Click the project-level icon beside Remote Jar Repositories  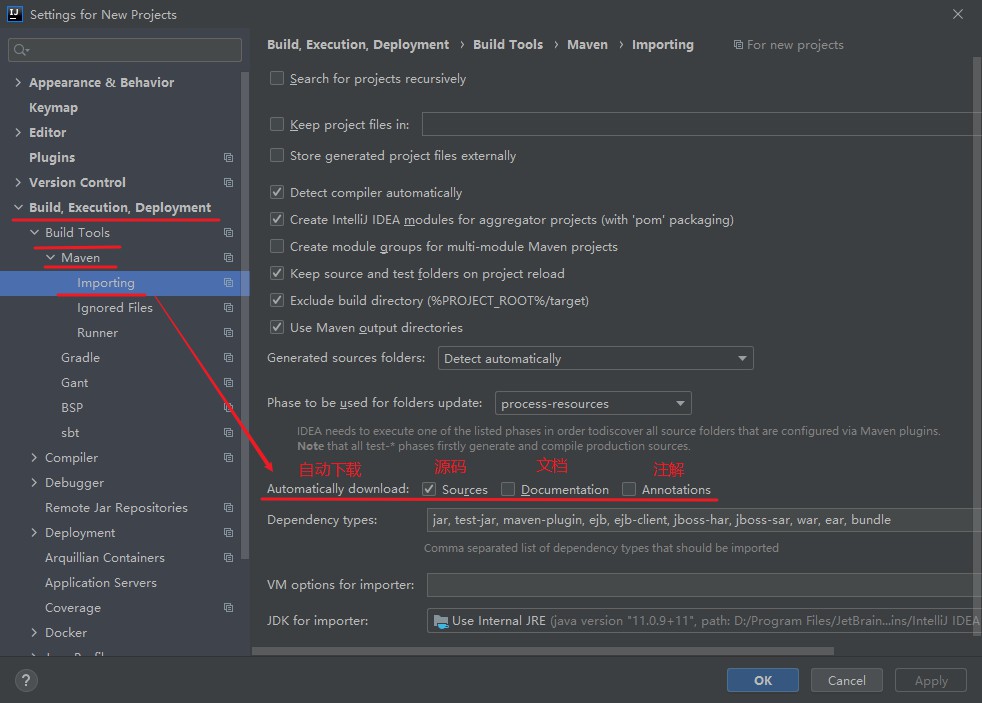pyautogui.click(x=229, y=508)
